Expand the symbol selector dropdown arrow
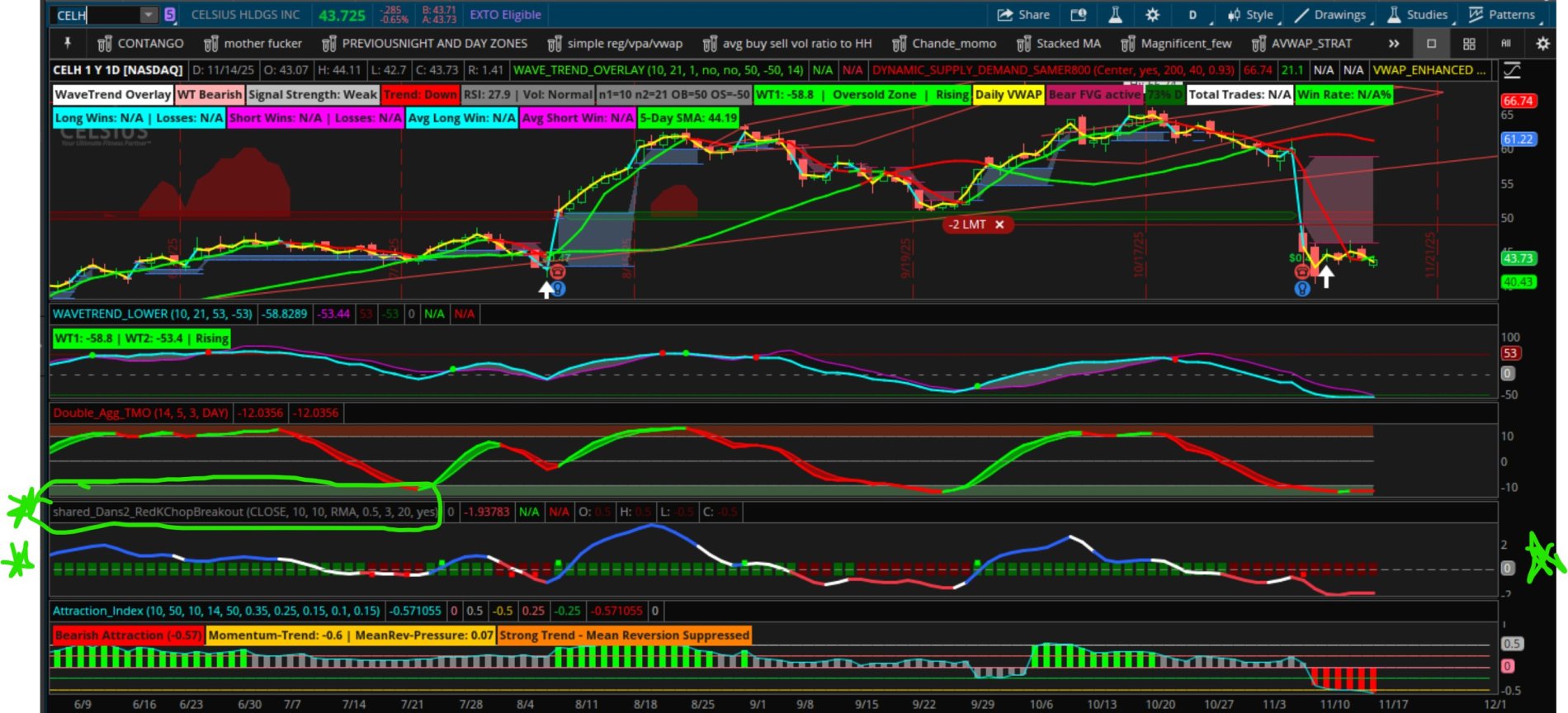This screenshot has width=1568, height=713. click(x=149, y=15)
